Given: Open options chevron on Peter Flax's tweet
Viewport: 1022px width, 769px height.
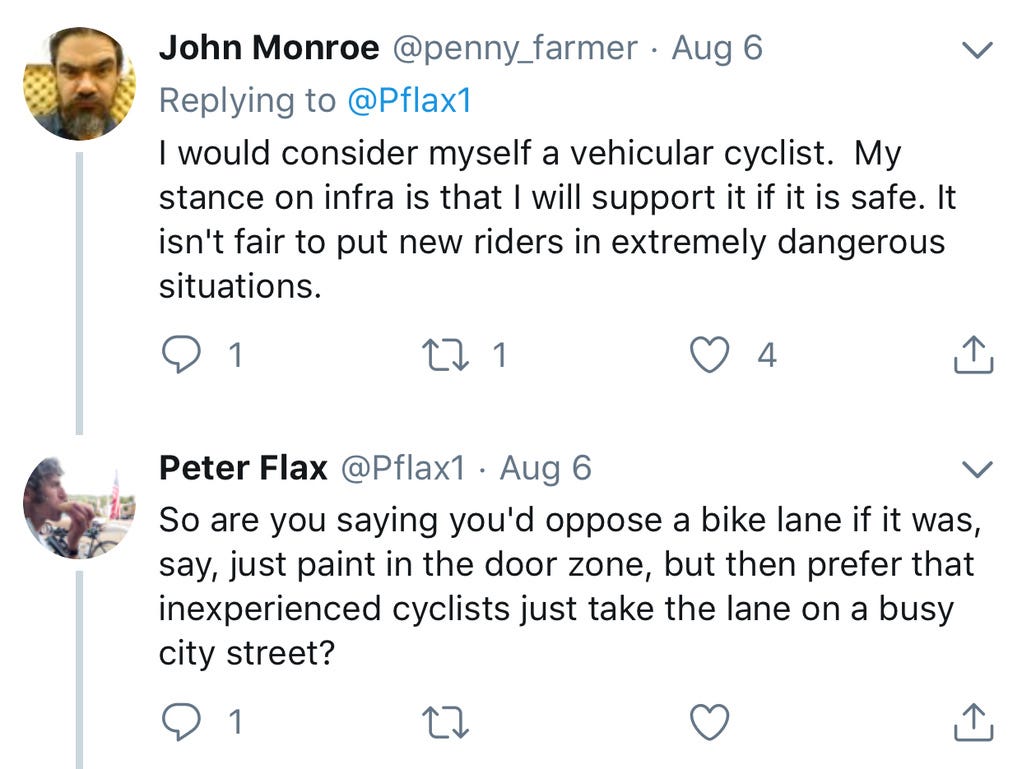Looking at the screenshot, I should [976, 469].
